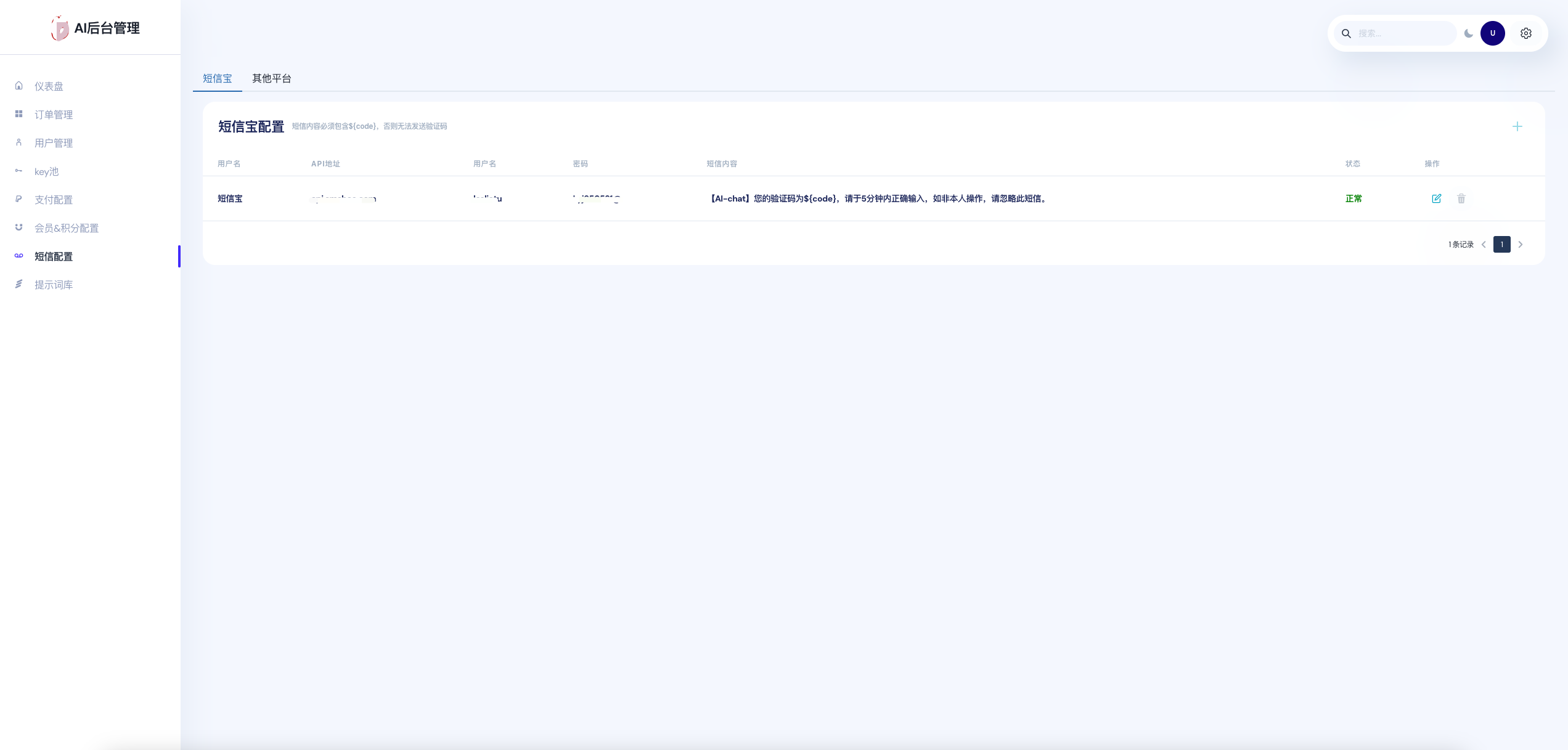Select the 短信宝 tab
This screenshot has height=750, width=1568.
pos(218,78)
